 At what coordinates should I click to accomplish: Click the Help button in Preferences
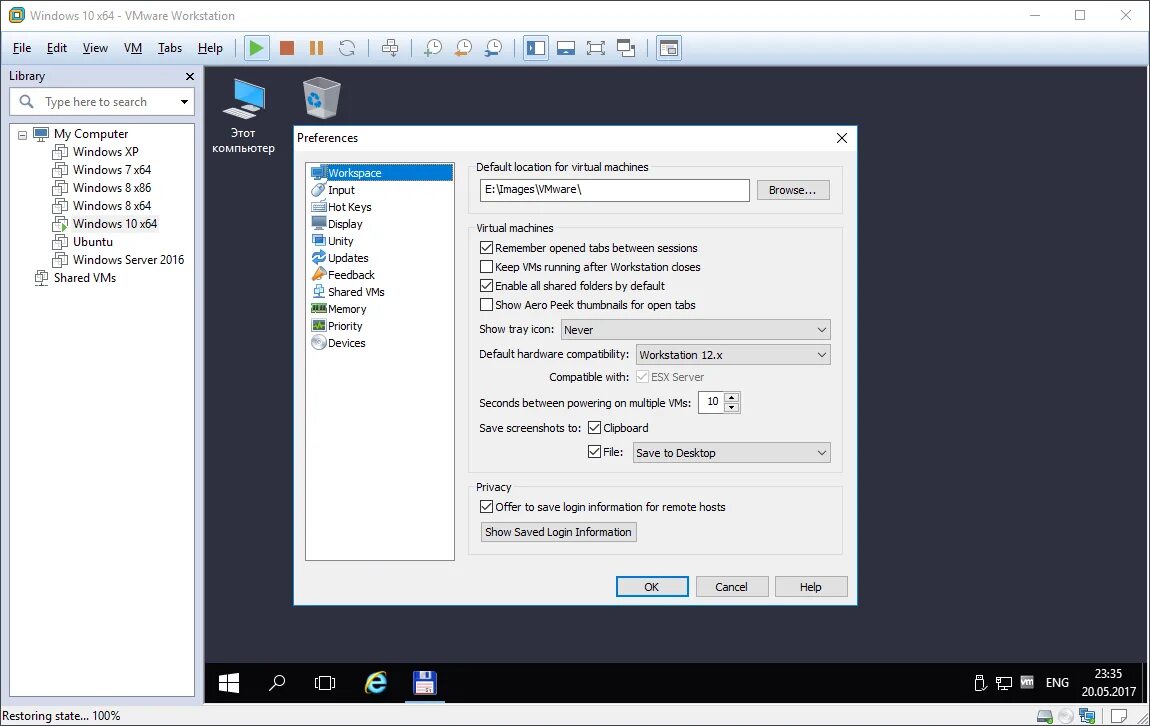point(810,587)
